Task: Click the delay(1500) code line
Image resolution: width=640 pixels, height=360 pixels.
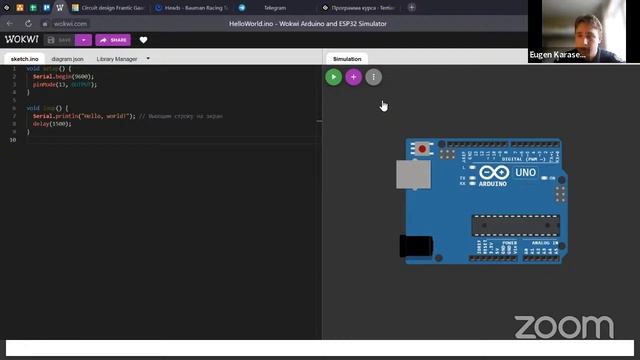Action: coord(52,124)
